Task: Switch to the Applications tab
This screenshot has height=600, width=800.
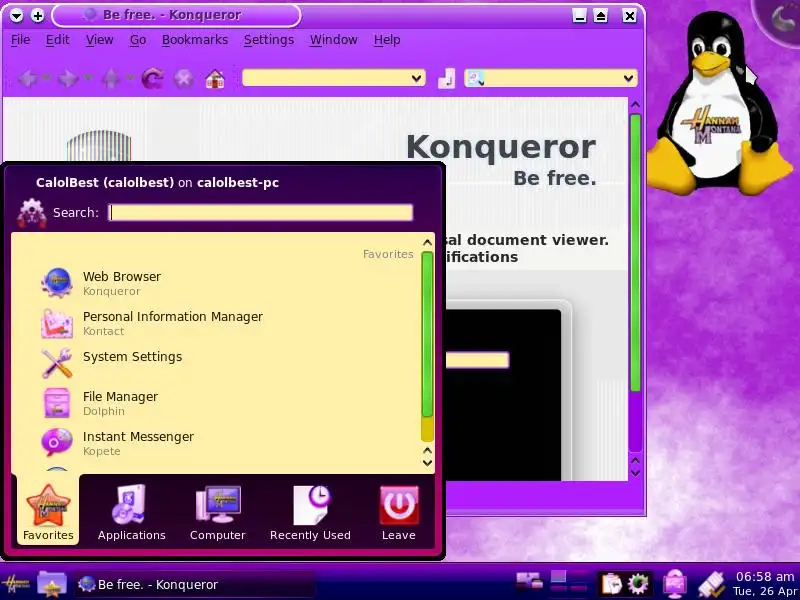Action: pyautogui.click(x=132, y=512)
